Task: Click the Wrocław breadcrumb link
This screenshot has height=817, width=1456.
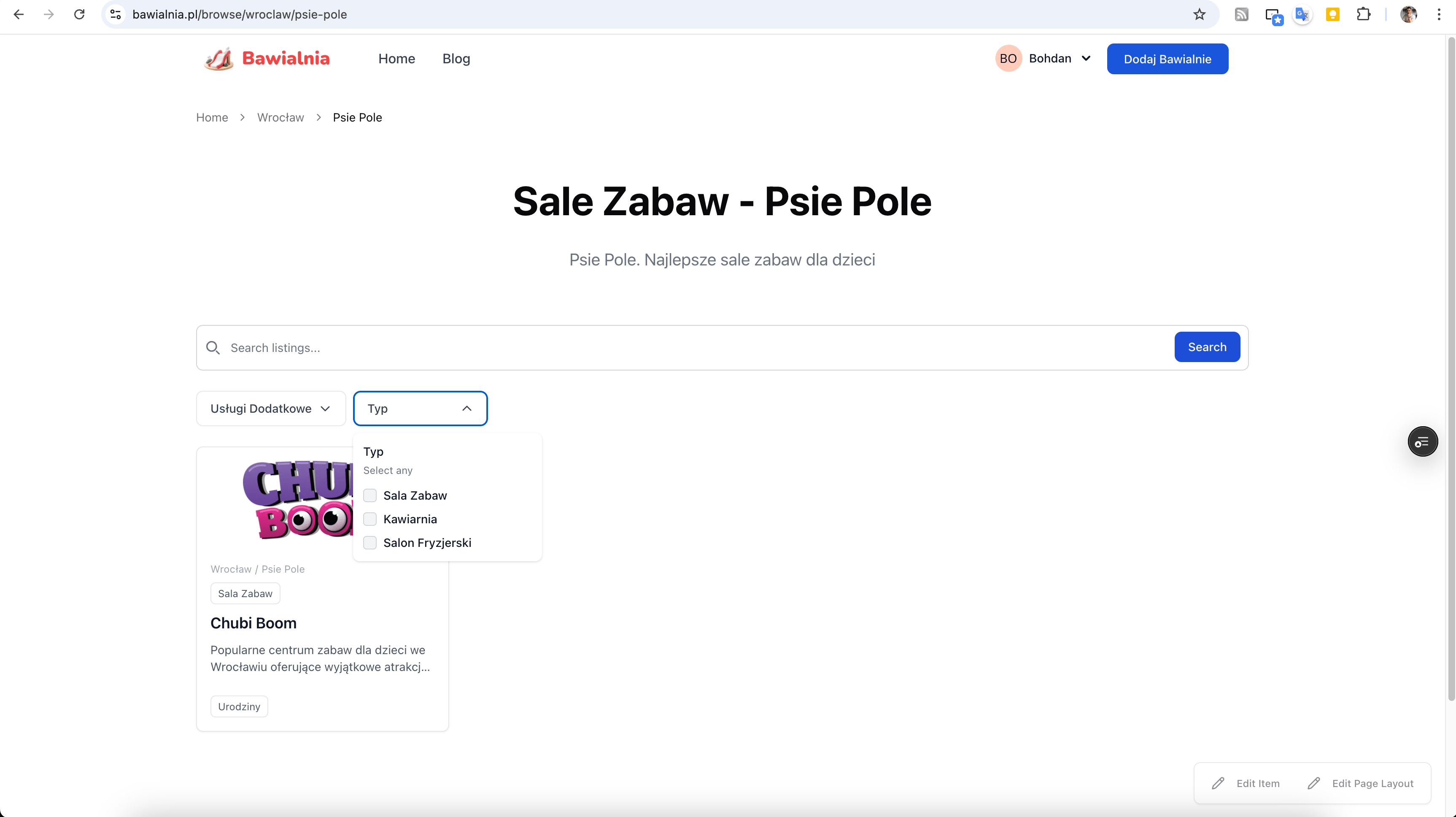Action: 280,118
